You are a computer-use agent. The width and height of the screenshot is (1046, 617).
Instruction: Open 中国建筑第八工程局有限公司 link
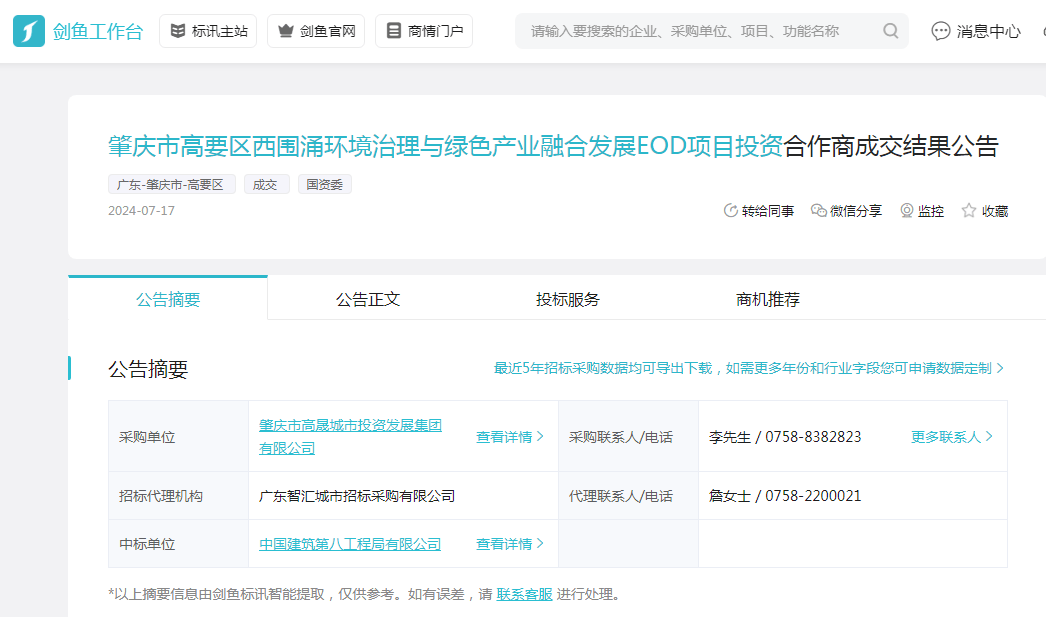coord(350,544)
